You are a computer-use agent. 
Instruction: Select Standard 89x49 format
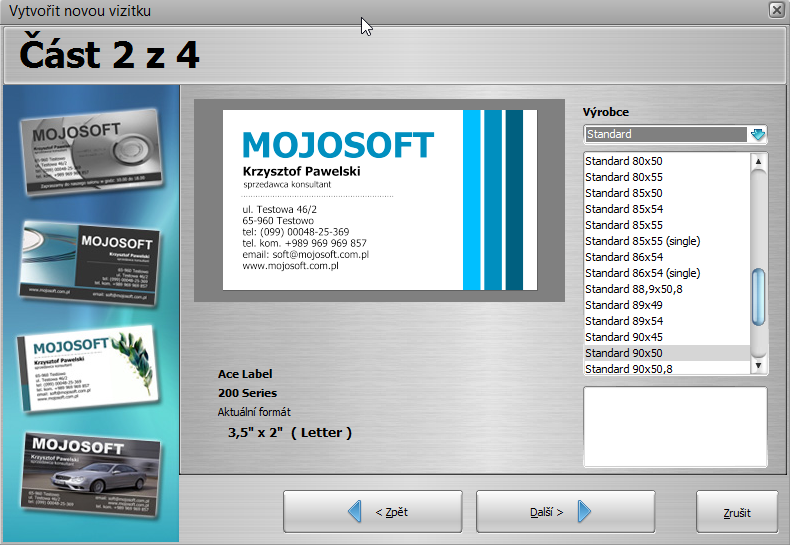click(667, 305)
